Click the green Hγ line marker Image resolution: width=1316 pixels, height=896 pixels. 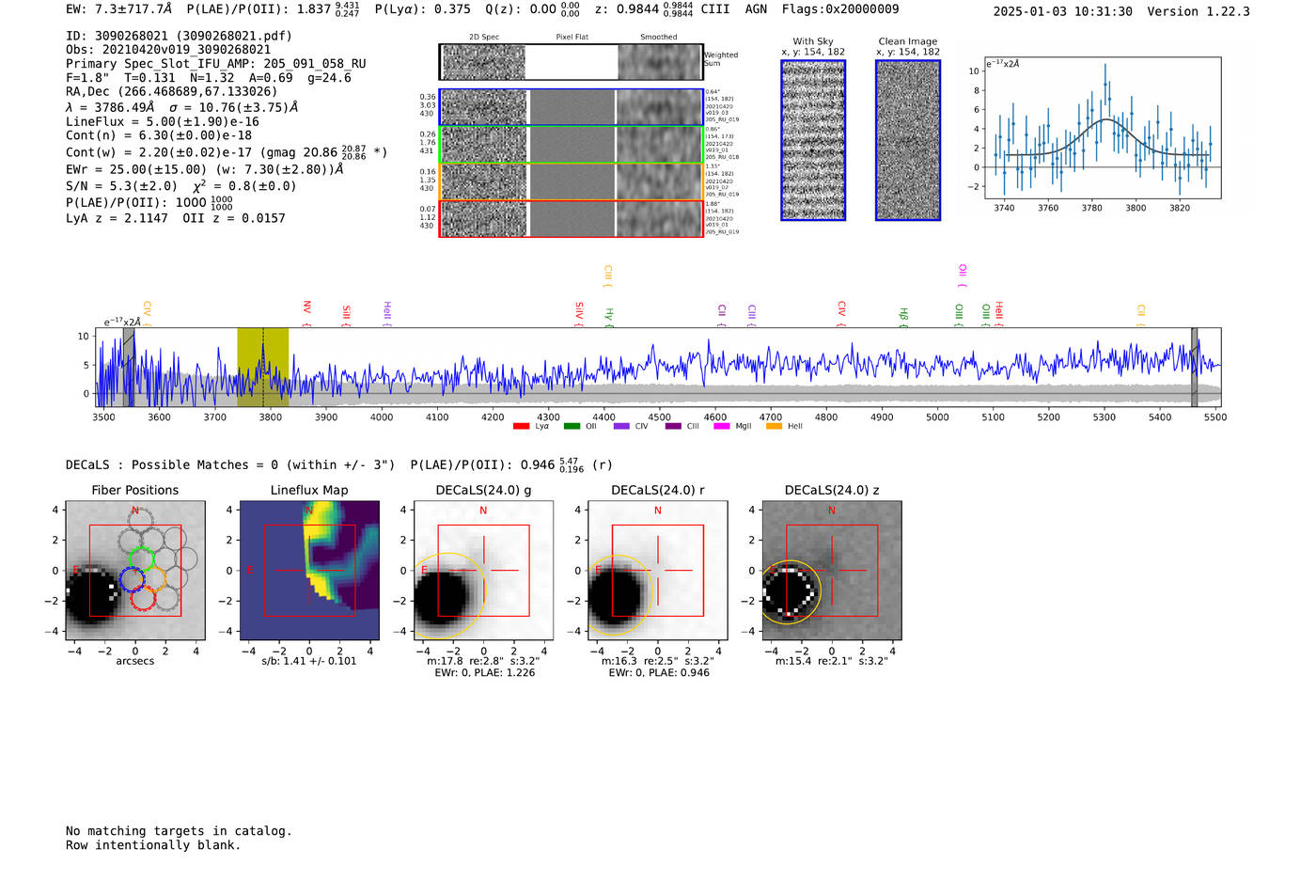point(609,315)
